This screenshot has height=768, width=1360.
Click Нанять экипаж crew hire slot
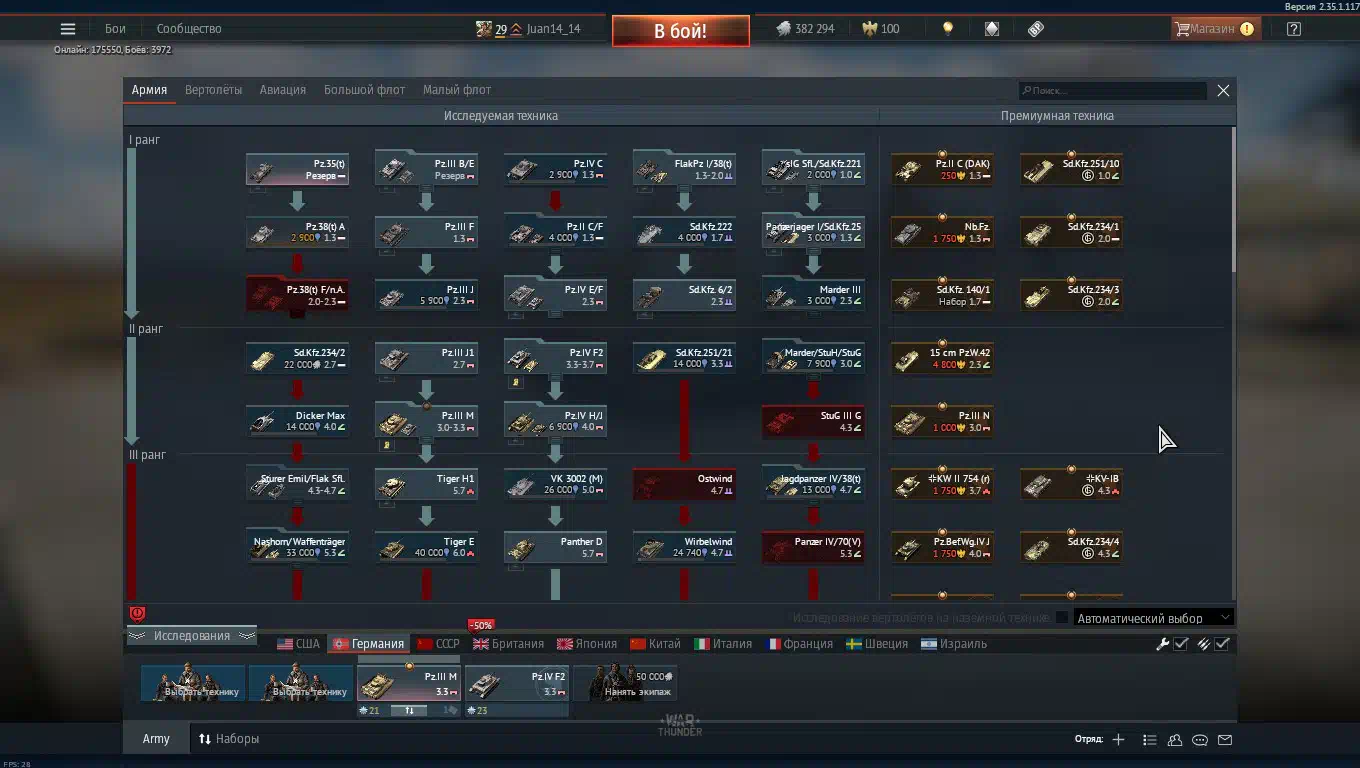tap(625, 684)
